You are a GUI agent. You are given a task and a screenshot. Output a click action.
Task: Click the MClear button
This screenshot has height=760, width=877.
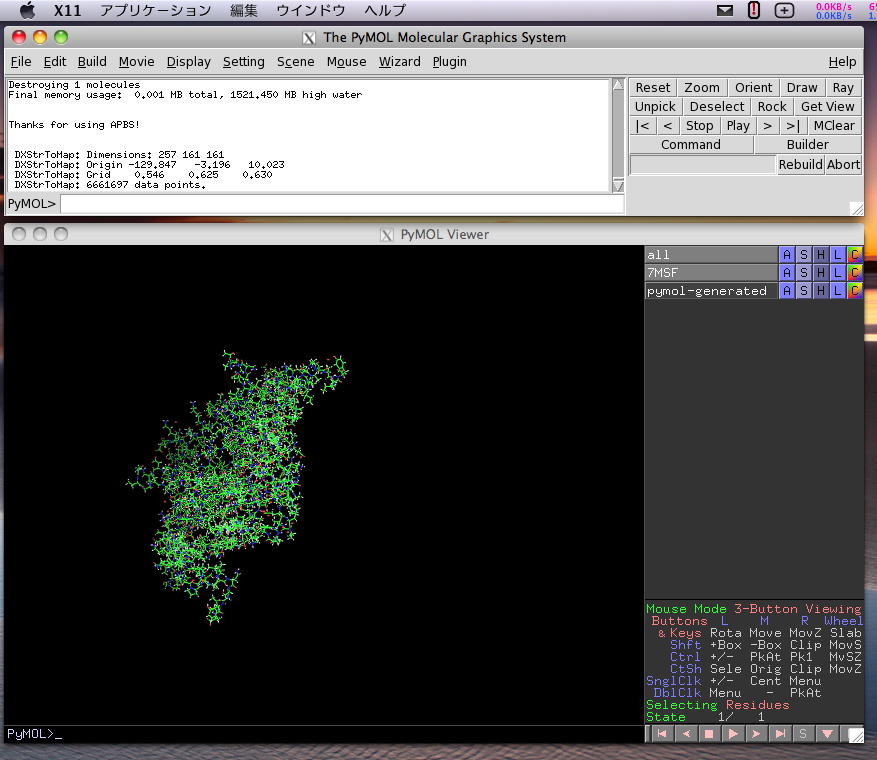[x=834, y=125]
